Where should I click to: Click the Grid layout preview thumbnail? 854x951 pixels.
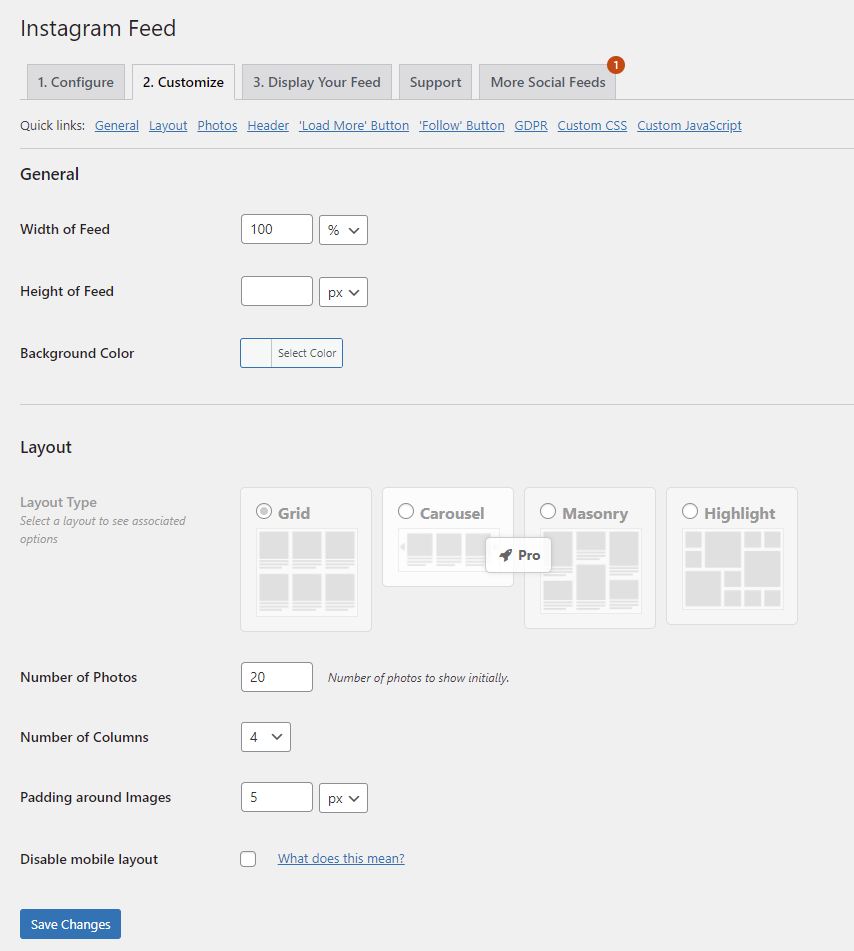[307, 573]
